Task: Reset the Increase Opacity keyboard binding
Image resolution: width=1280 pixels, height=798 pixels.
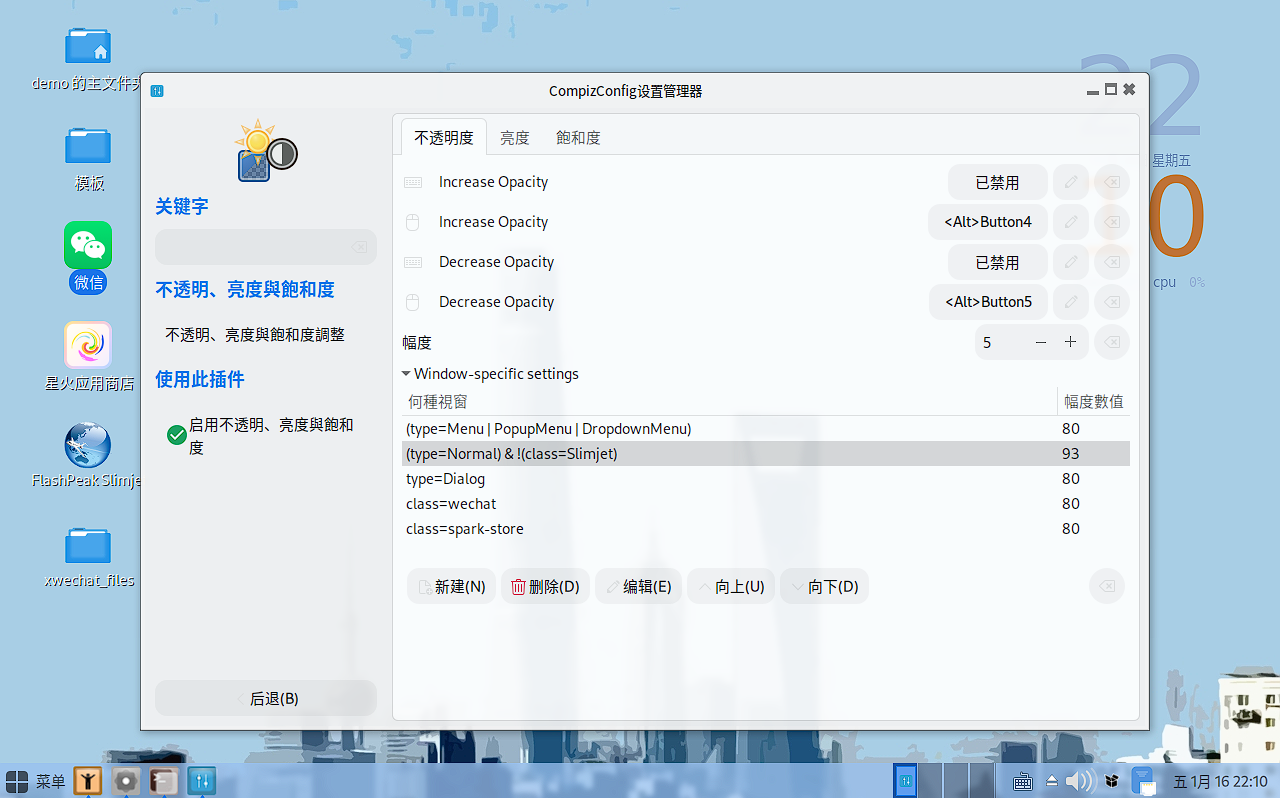Action: (1112, 182)
